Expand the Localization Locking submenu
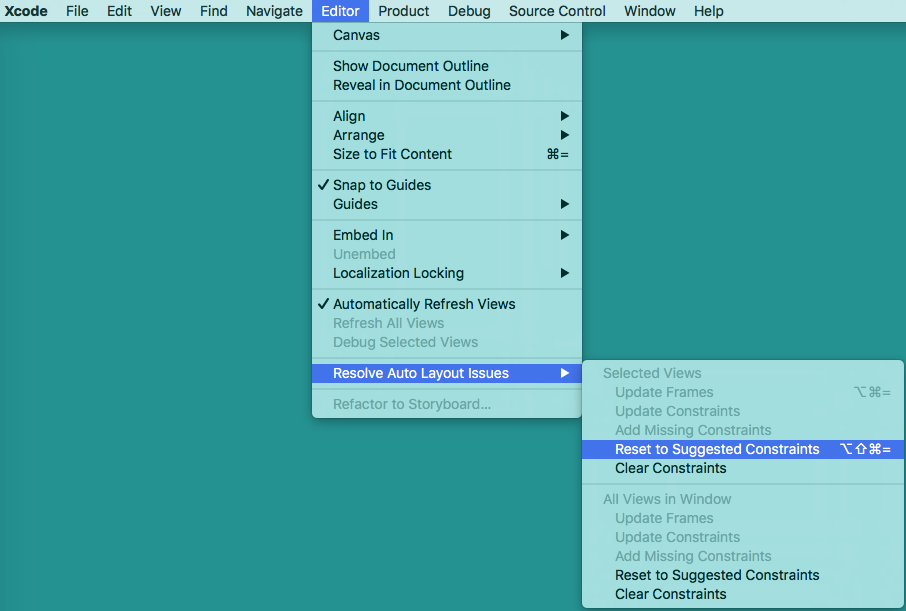The width and height of the screenshot is (906, 611). pyautogui.click(x=447, y=273)
